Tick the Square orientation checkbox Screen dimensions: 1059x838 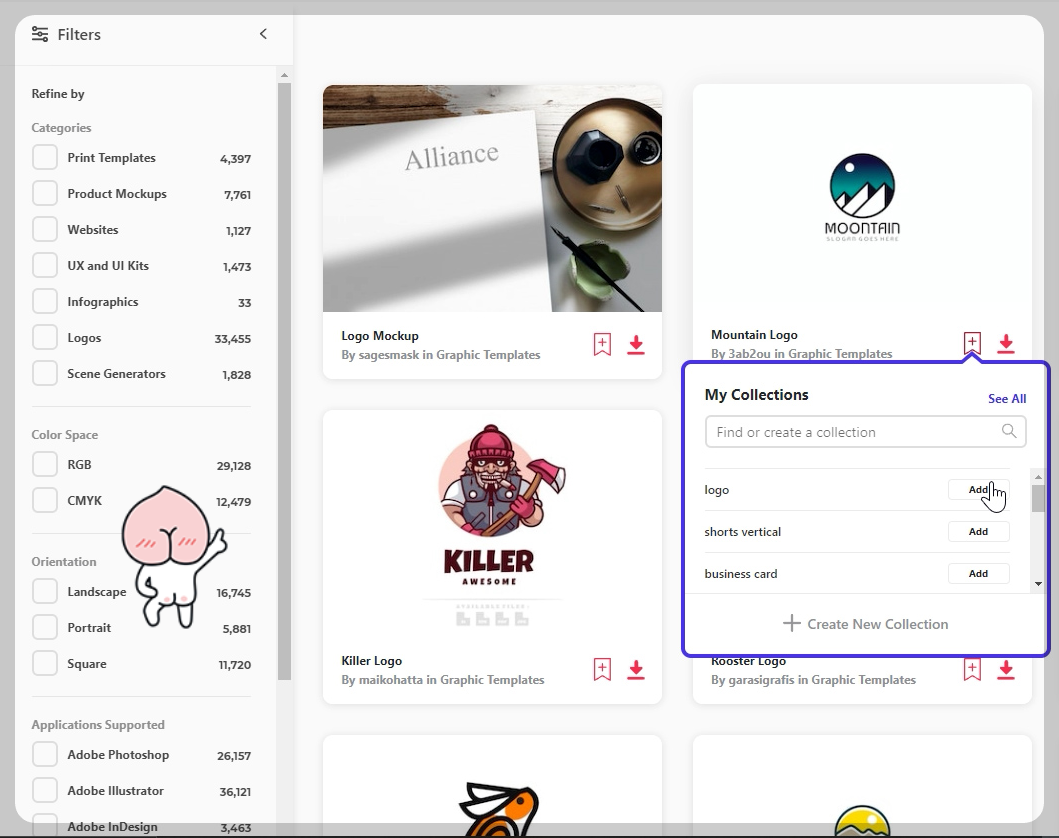45,663
